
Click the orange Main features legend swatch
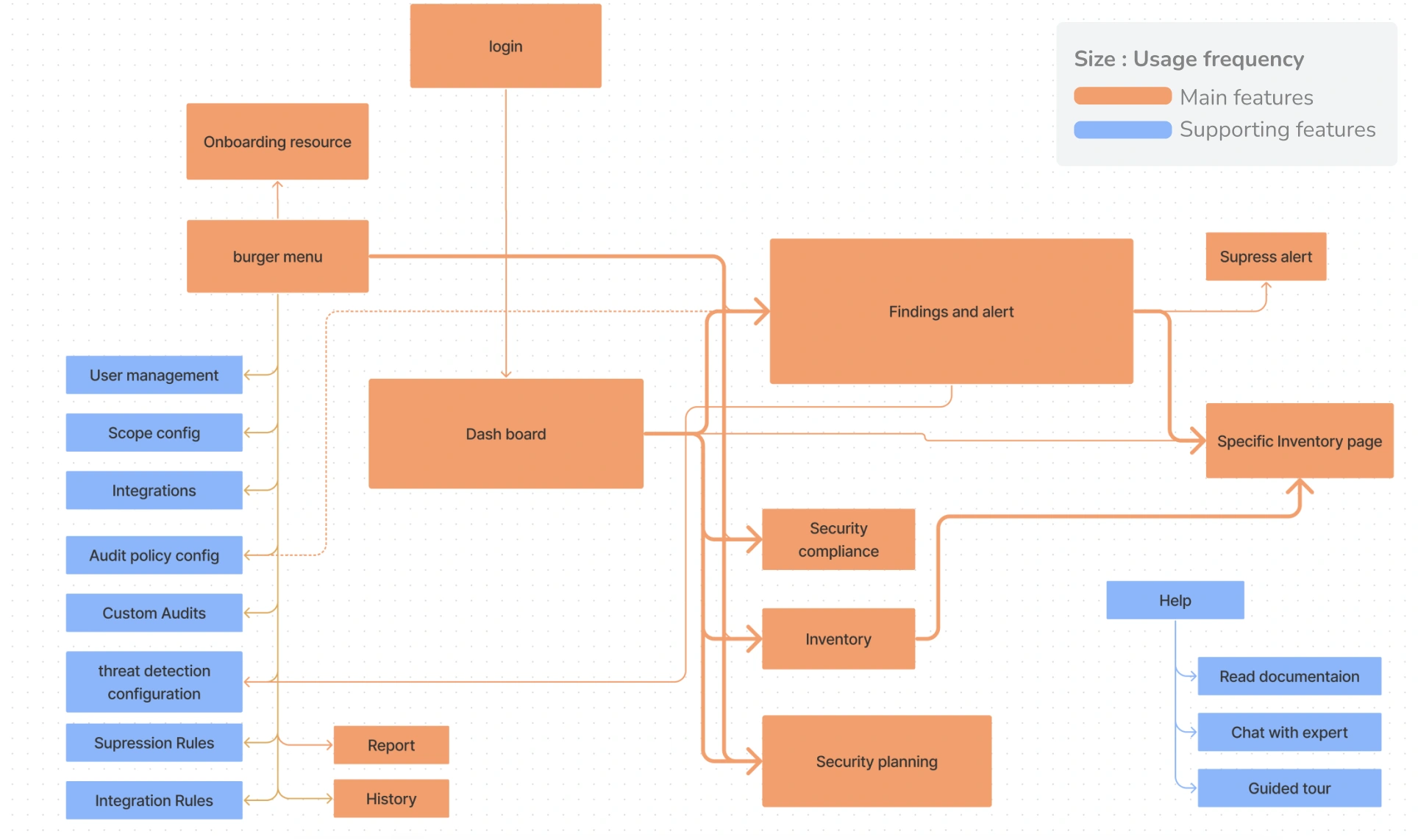pos(1122,96)
